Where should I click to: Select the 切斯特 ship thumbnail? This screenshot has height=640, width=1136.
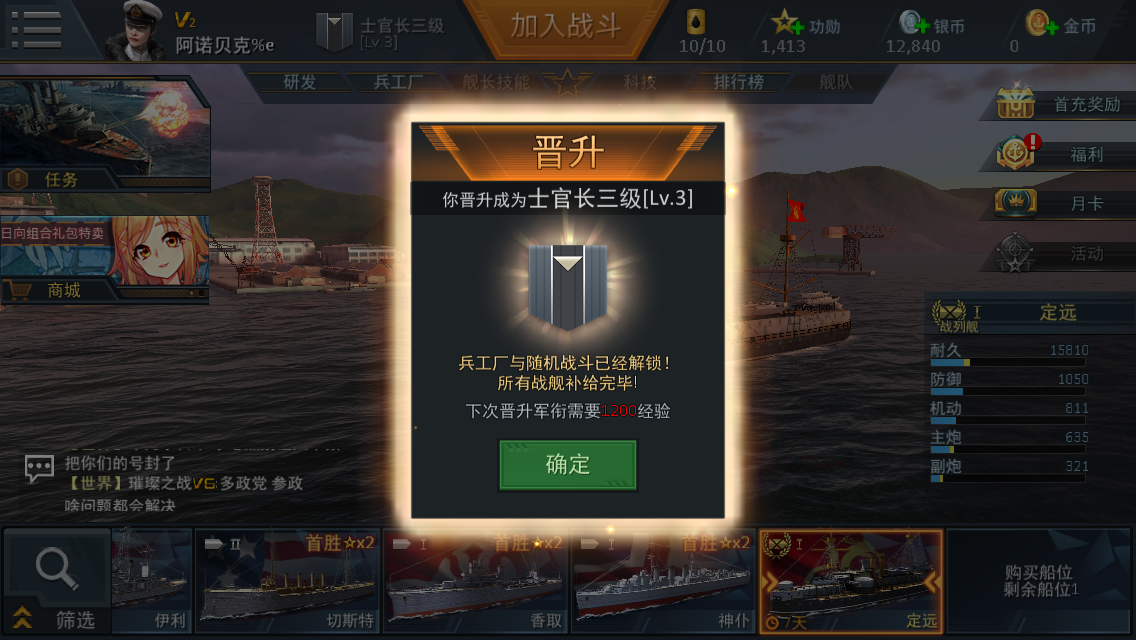coord(287,582)
